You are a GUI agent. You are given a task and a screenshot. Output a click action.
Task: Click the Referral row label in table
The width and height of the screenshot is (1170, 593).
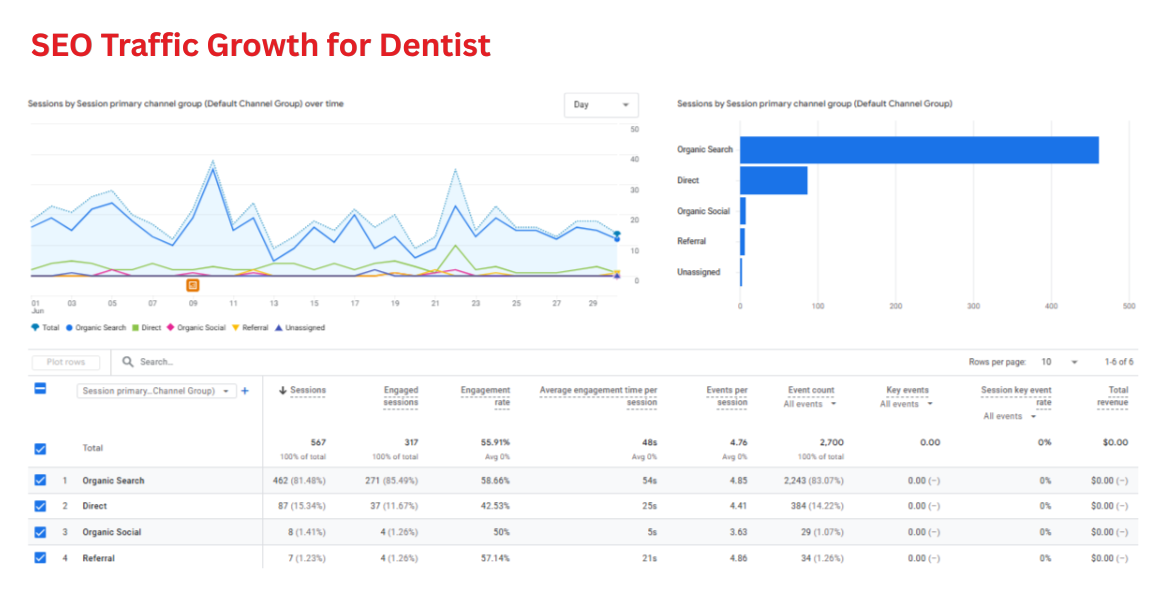click(98, 558)
